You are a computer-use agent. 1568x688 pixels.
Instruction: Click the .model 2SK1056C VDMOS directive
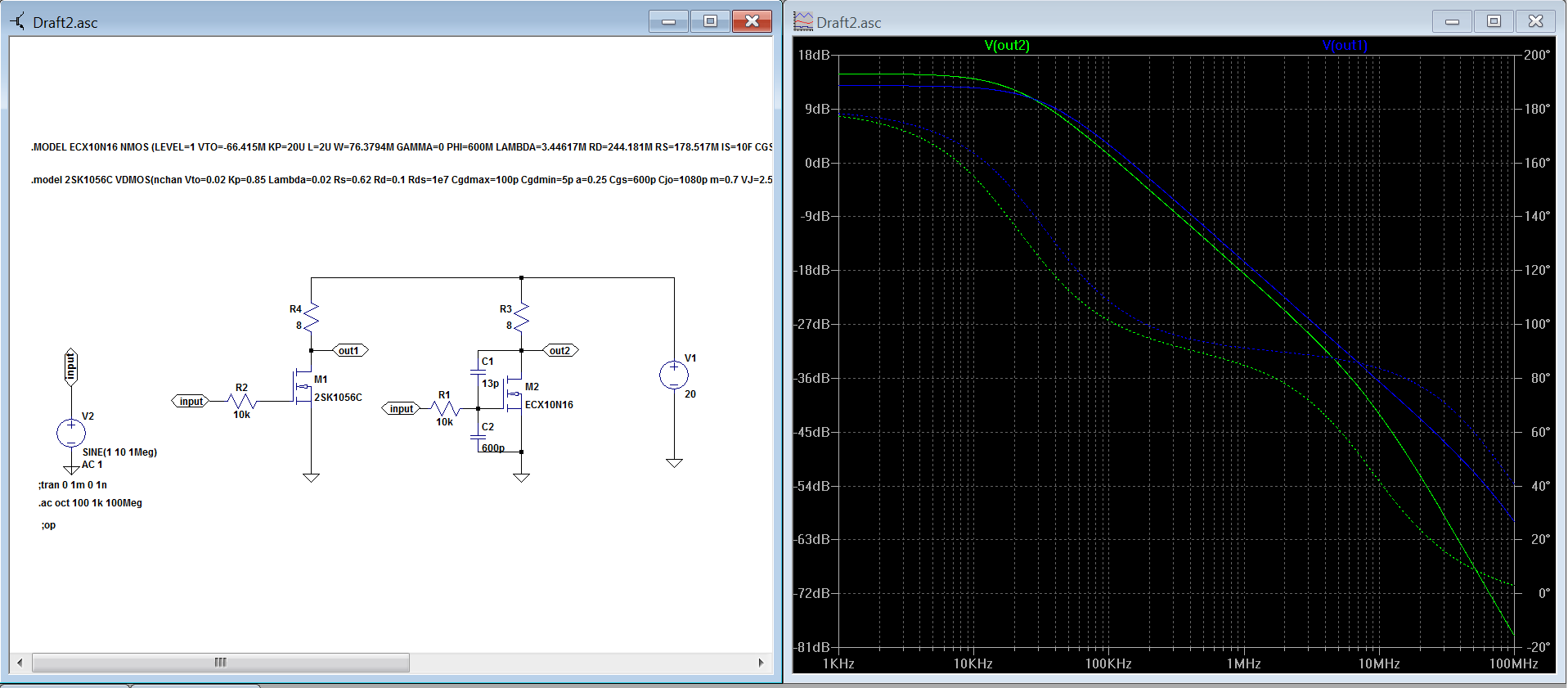[402, 180]
